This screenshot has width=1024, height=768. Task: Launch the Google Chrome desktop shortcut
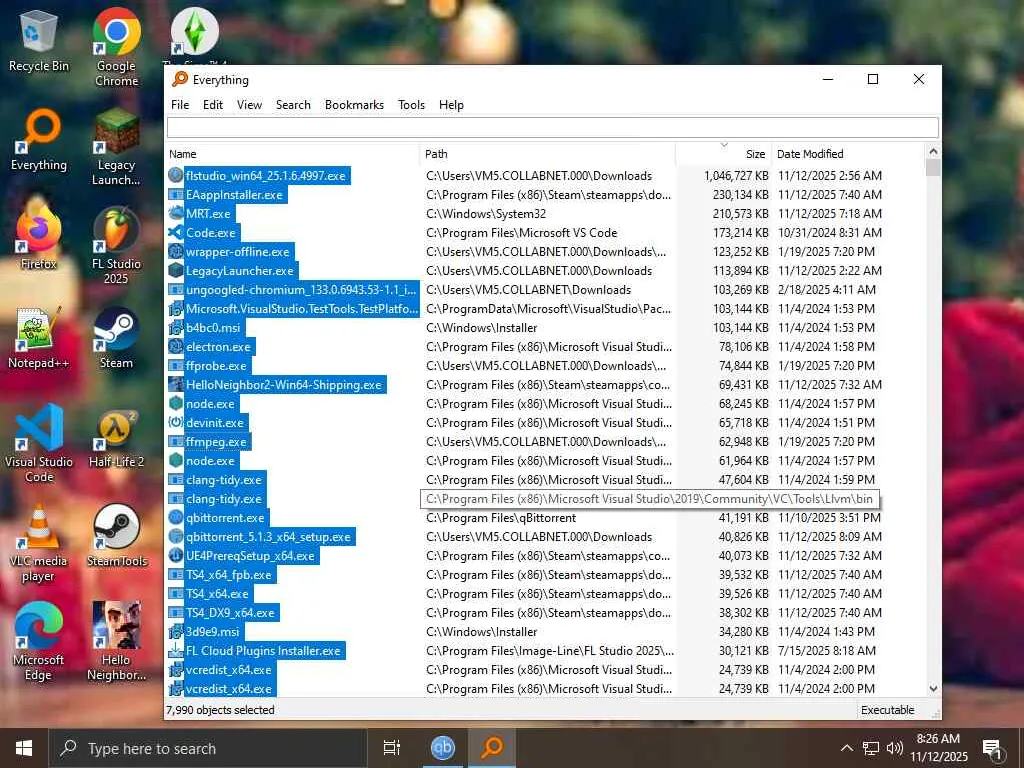click(x=116, y=47)
